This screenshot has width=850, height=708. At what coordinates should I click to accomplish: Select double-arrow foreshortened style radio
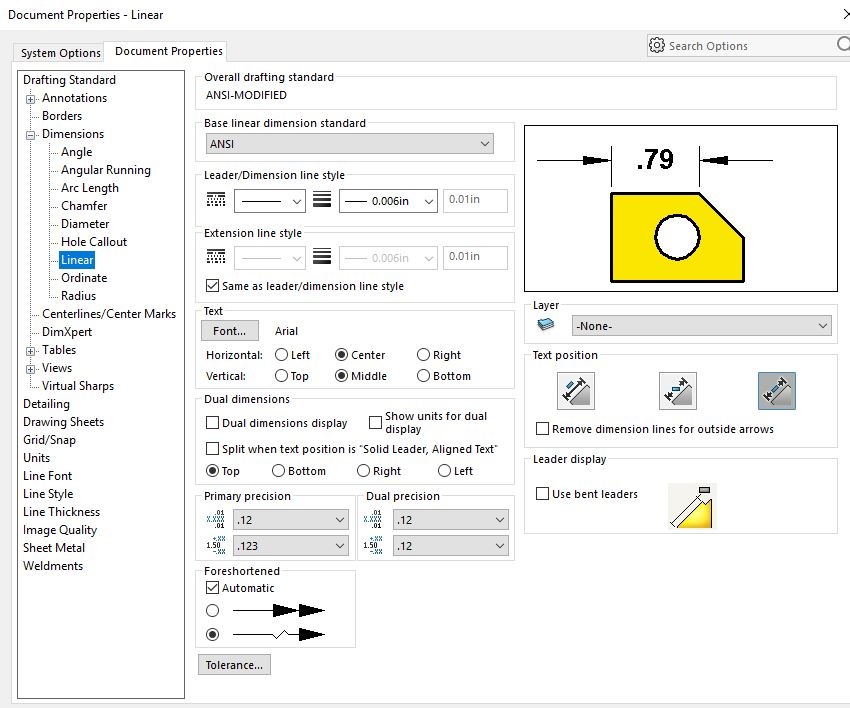[x=212, y=611]
